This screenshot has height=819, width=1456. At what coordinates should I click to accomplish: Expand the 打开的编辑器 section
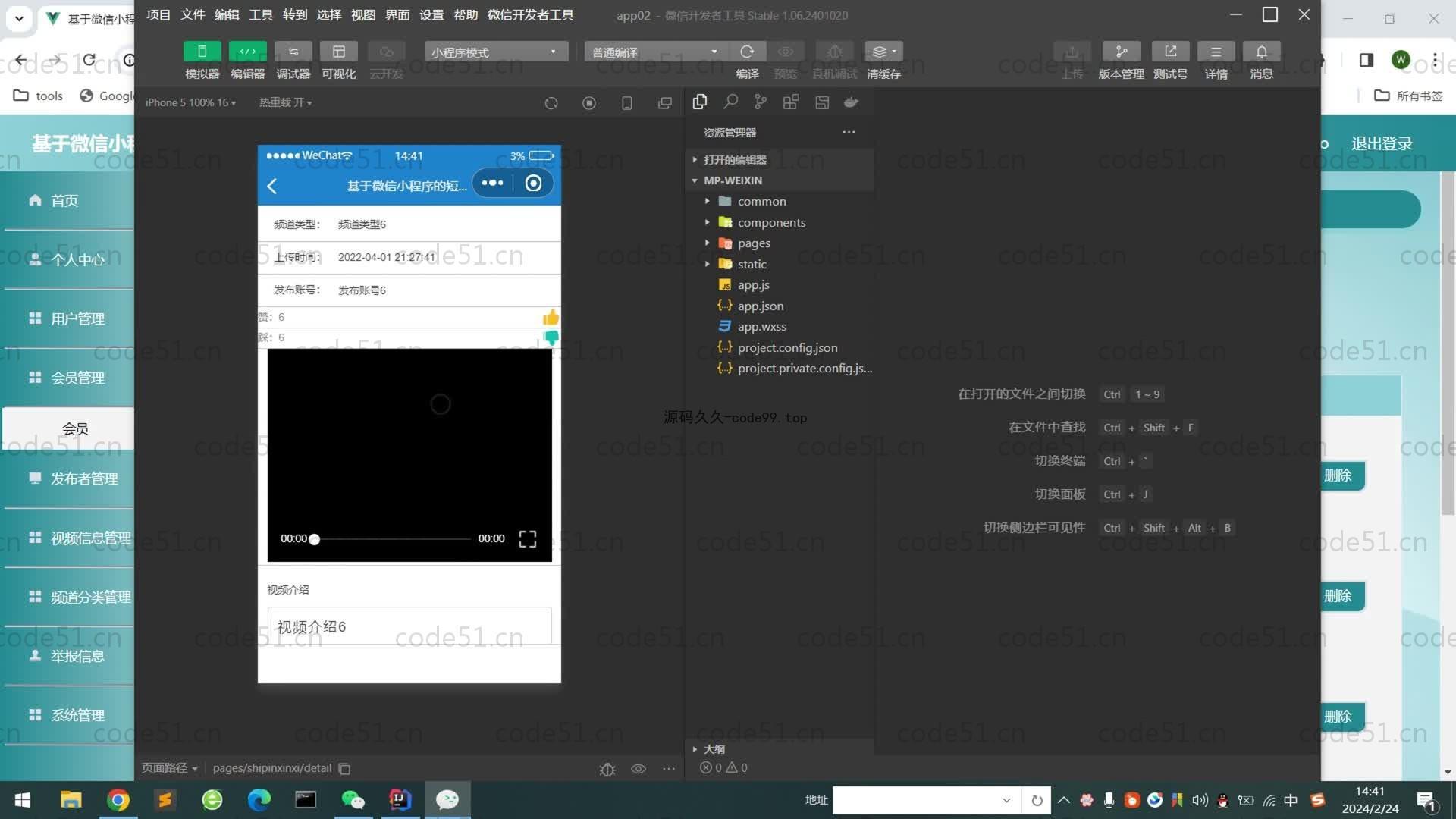click(x=781, y=160)
